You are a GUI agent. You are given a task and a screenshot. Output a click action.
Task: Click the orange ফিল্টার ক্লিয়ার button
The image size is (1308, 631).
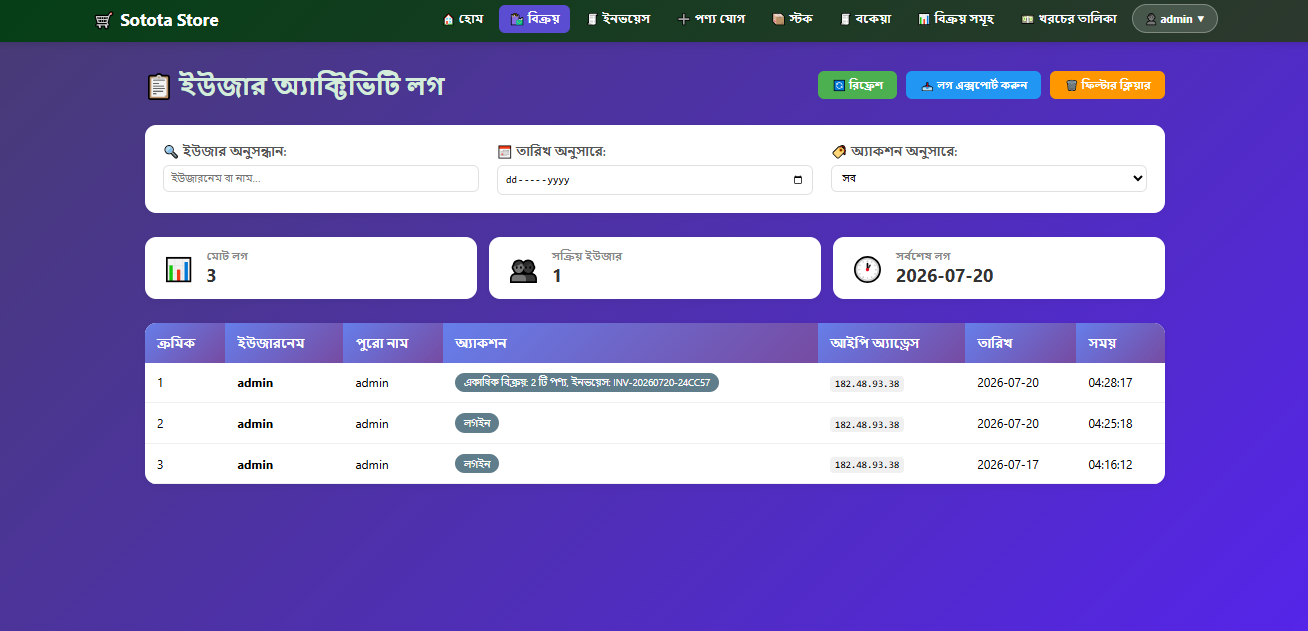click(1107, 85)
